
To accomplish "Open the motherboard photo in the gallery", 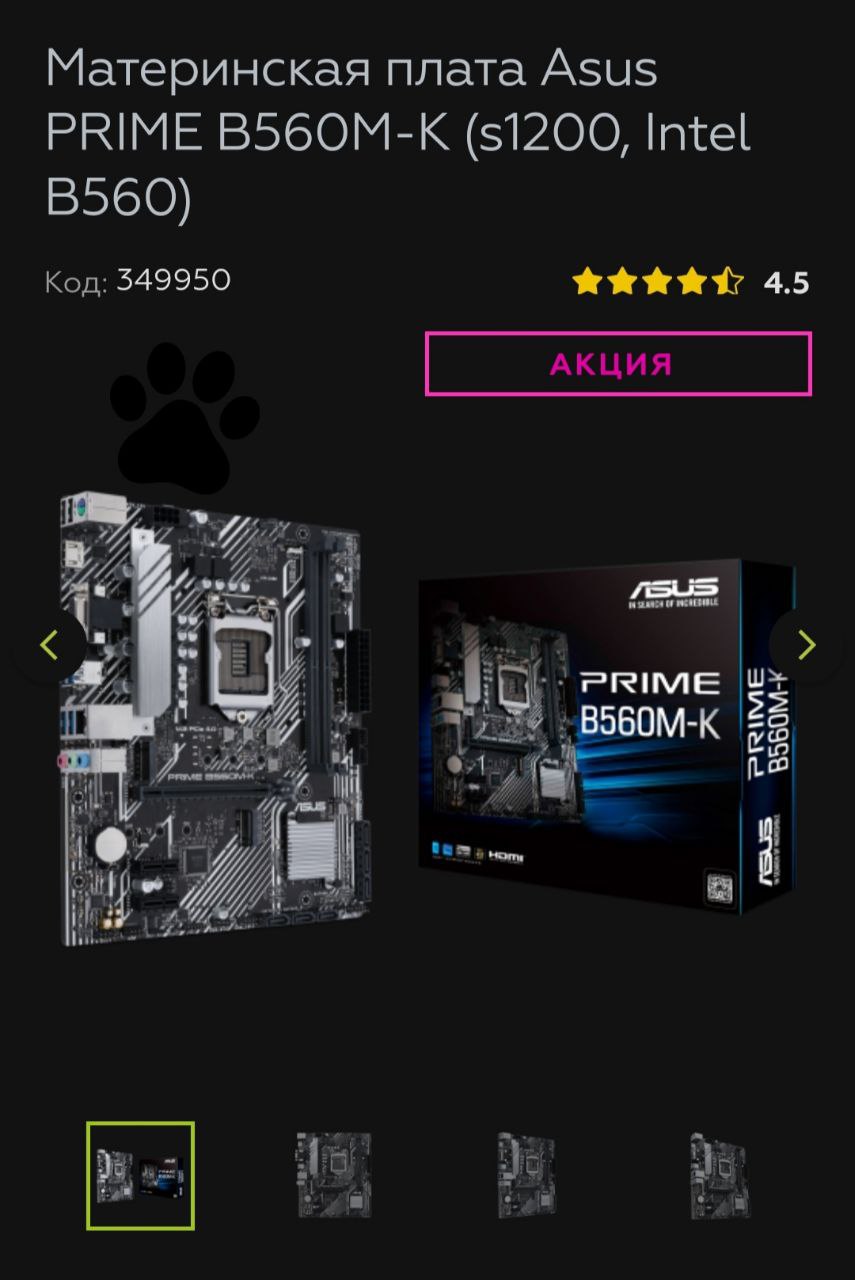I will [213, 718].
